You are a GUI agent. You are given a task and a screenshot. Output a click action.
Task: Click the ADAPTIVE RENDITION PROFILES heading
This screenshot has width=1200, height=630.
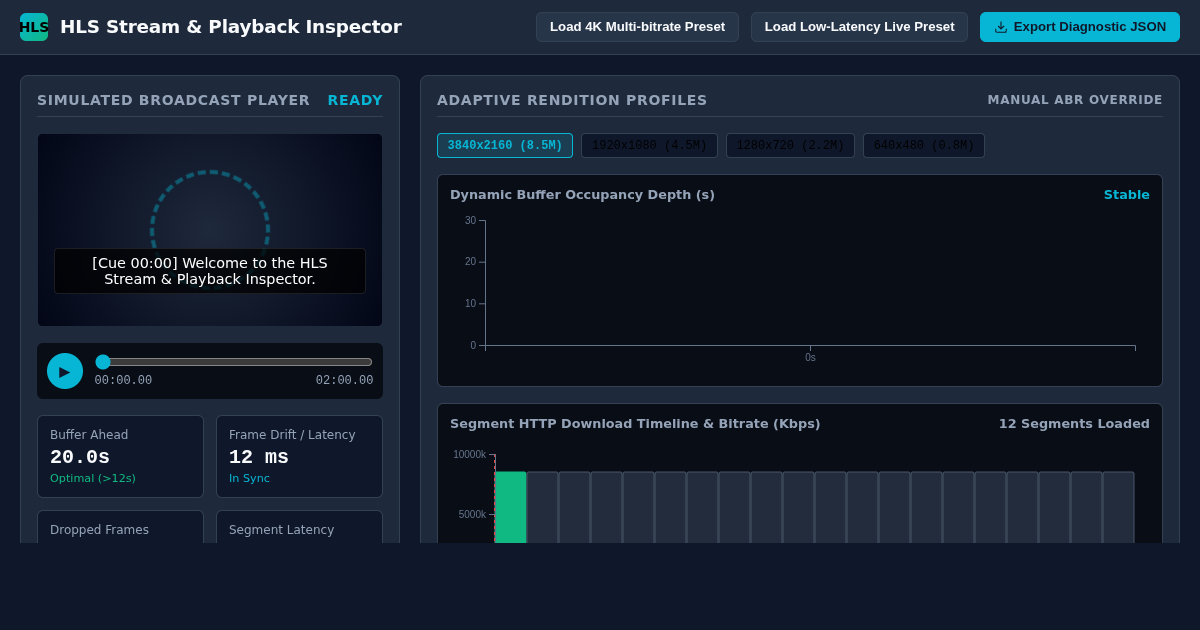(x=572, y=100)
